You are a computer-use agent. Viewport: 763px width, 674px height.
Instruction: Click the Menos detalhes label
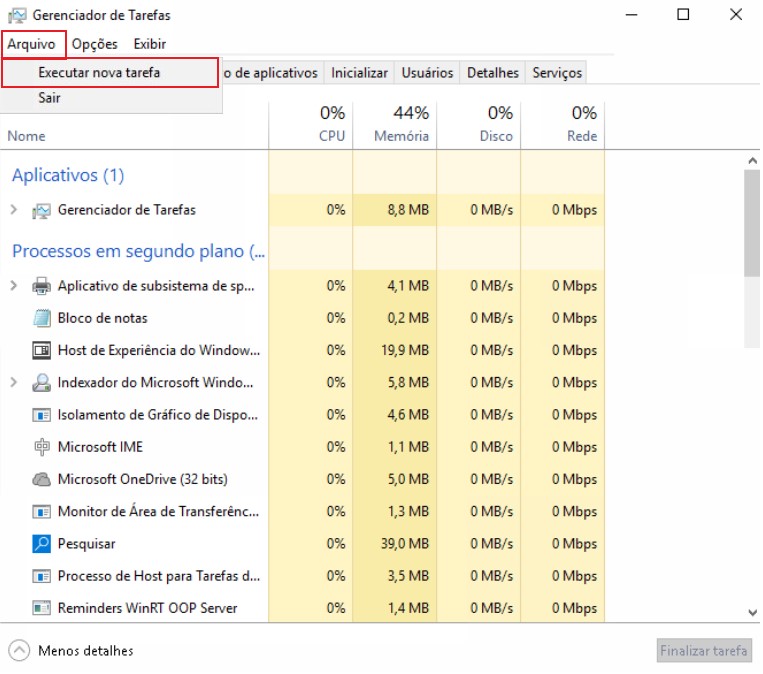point(86,651)
